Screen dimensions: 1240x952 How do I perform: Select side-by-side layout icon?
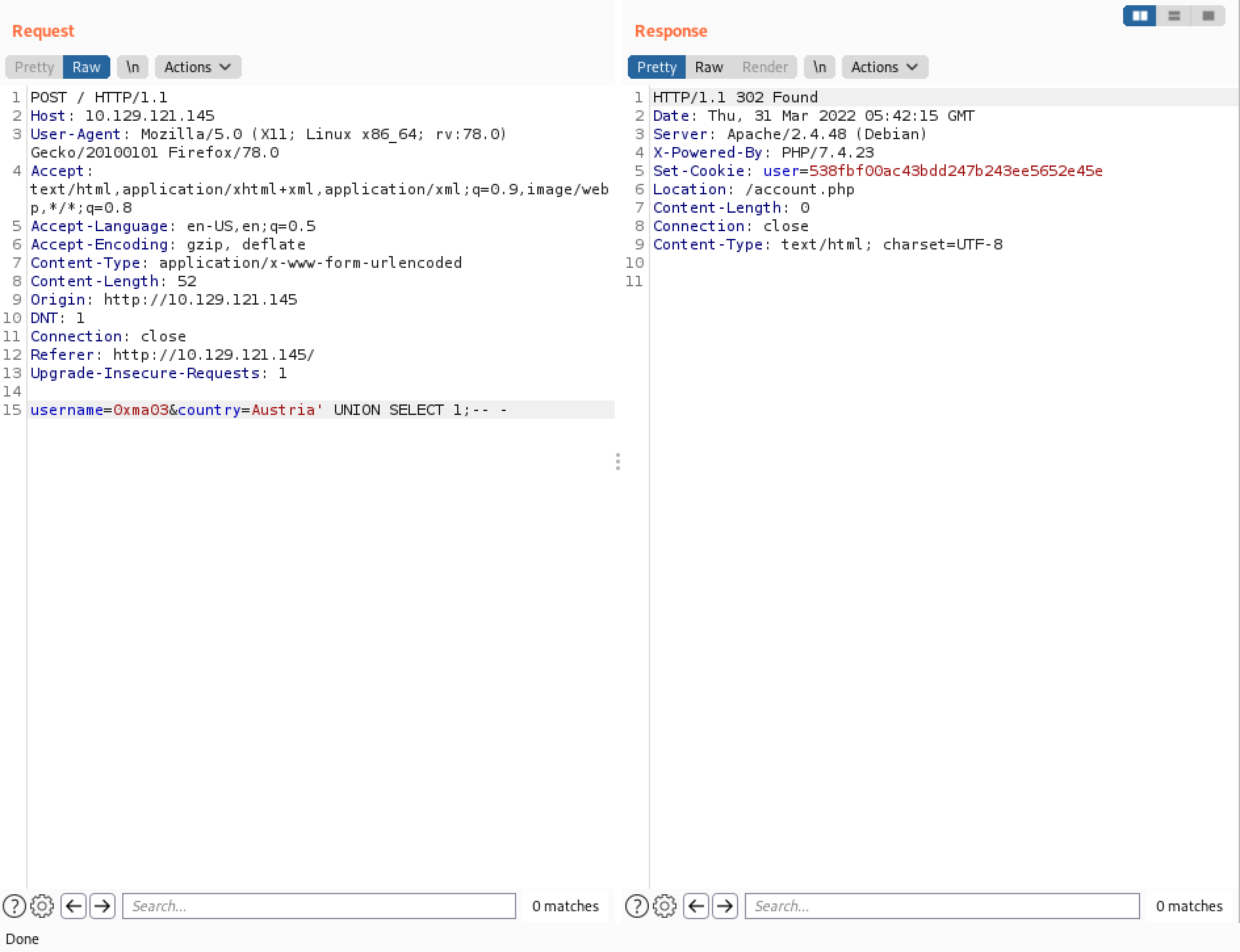click(x=1140, y=16)
